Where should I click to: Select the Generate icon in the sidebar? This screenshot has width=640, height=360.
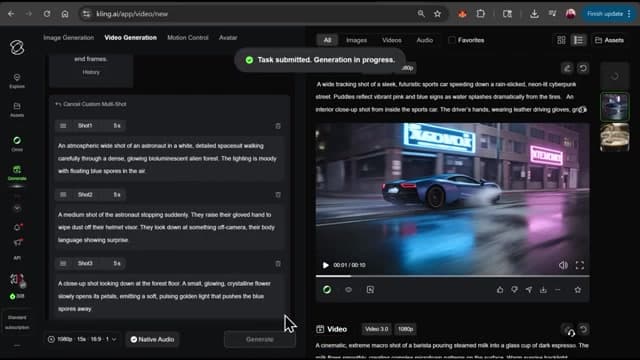(x=17, y=173)
